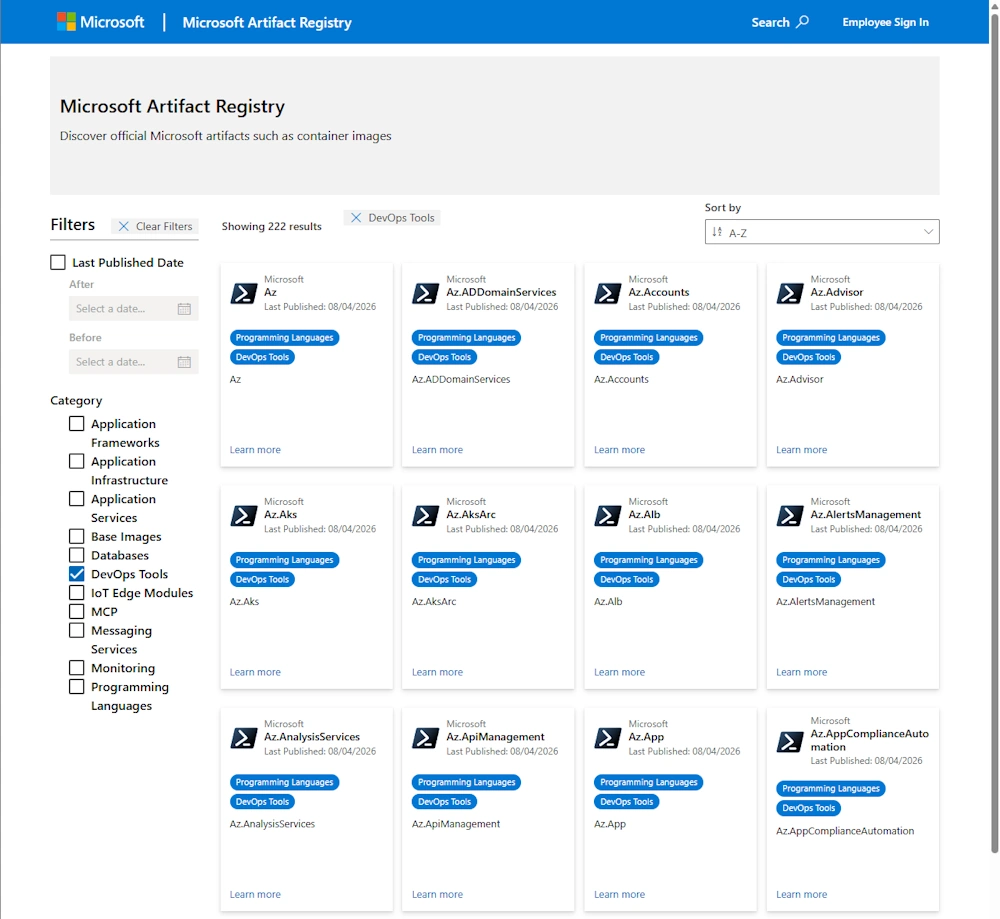The height and width of the screenshot is (919, 1000).
Task: Check the MCP category
Action: click(x=77, y=612)
